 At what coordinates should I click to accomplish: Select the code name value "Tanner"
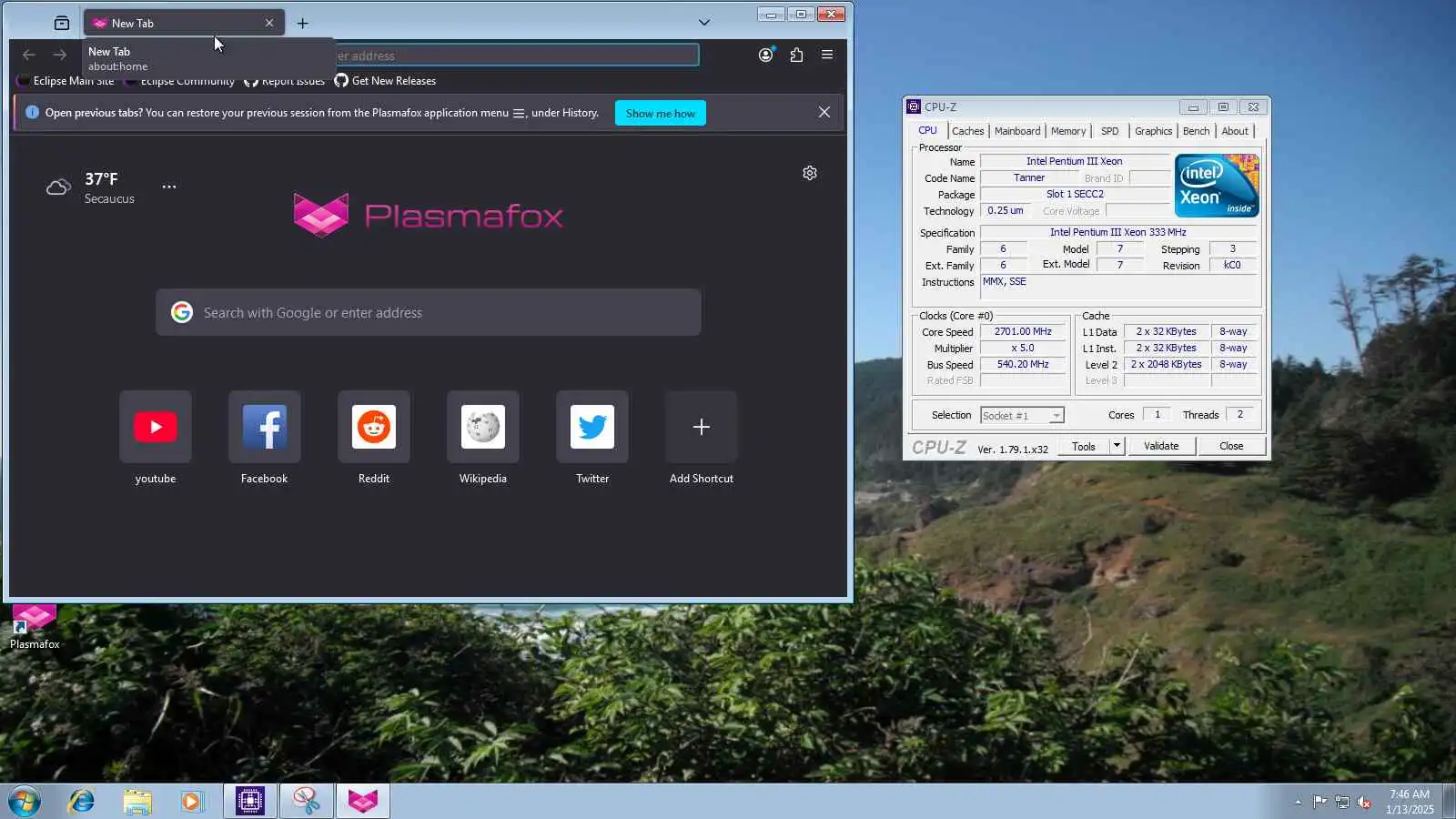pyautogui.click(x=1029, y=177)
